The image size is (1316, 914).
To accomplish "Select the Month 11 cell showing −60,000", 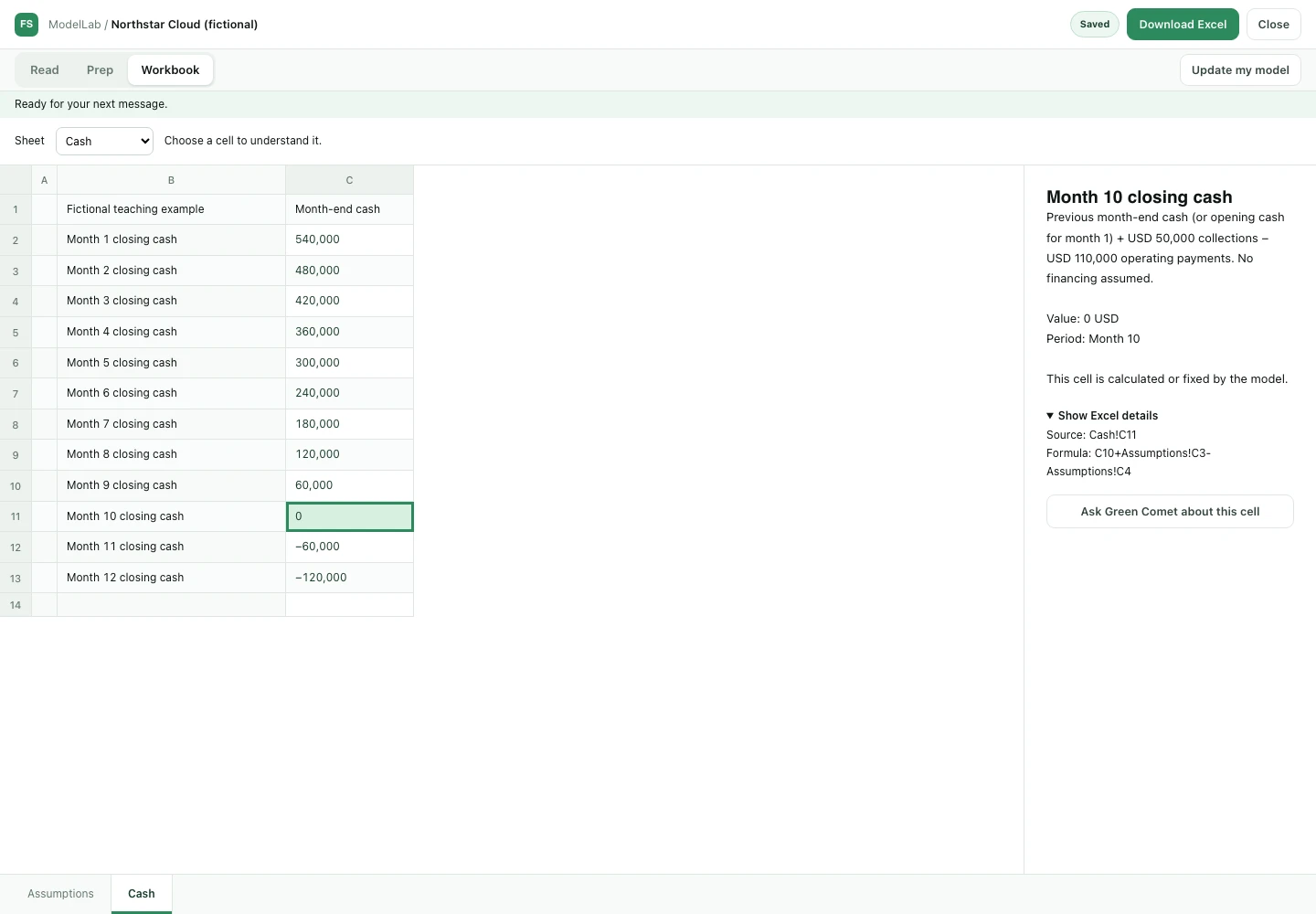I will pyautogui.click(x=350, y=547).
